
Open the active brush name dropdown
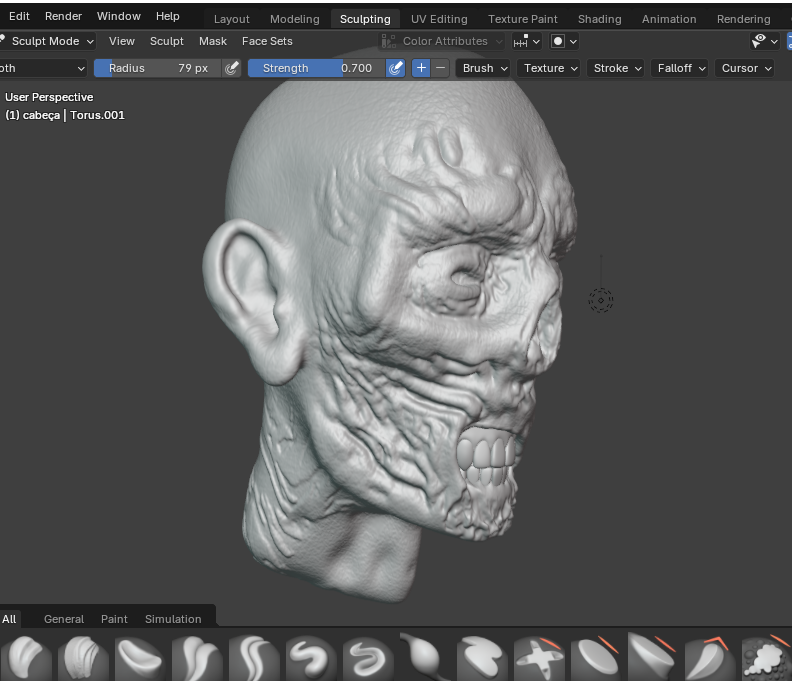(43, 68)
